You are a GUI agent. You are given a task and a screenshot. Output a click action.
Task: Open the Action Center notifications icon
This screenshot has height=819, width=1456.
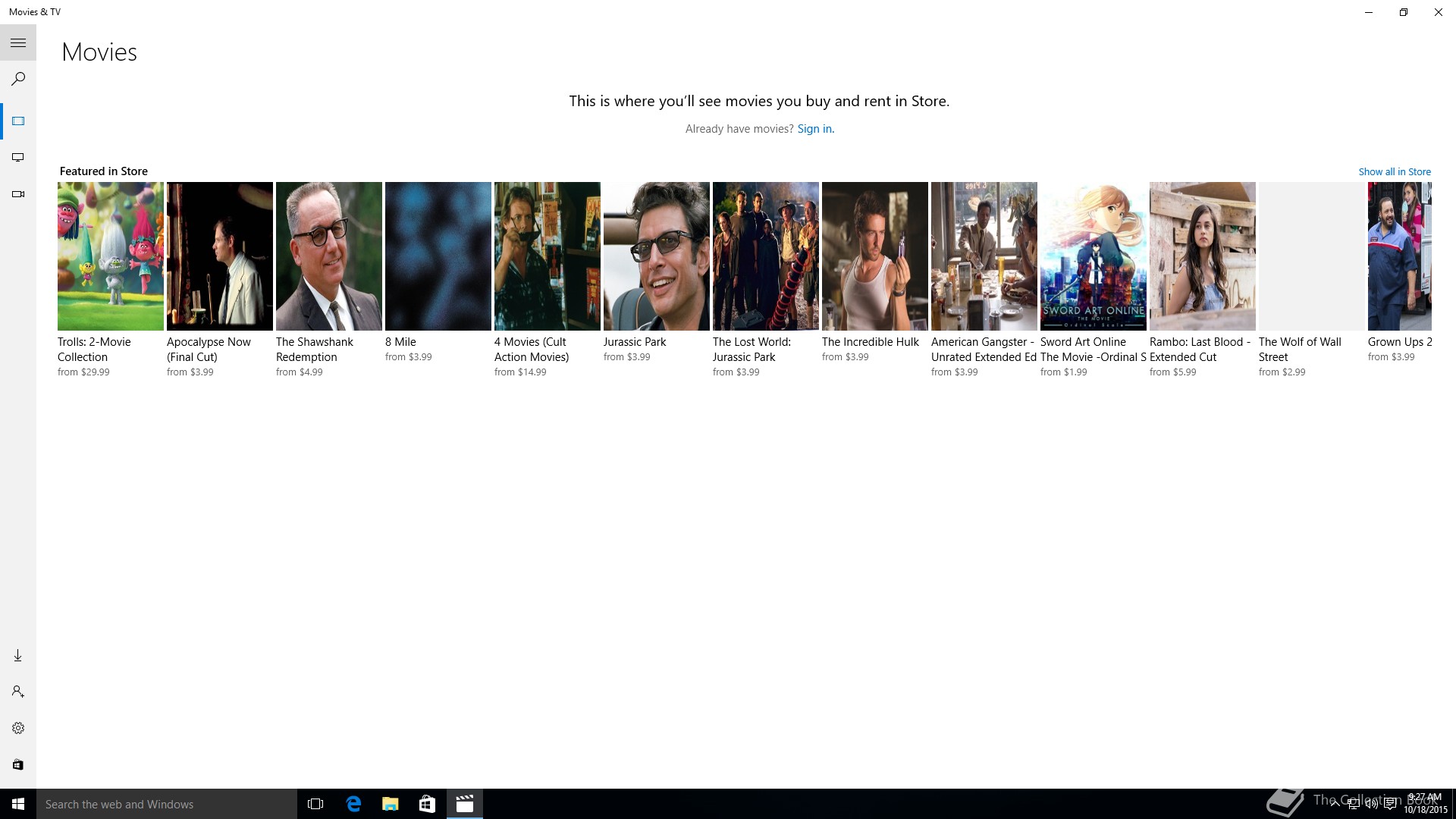click(1390, 804)
